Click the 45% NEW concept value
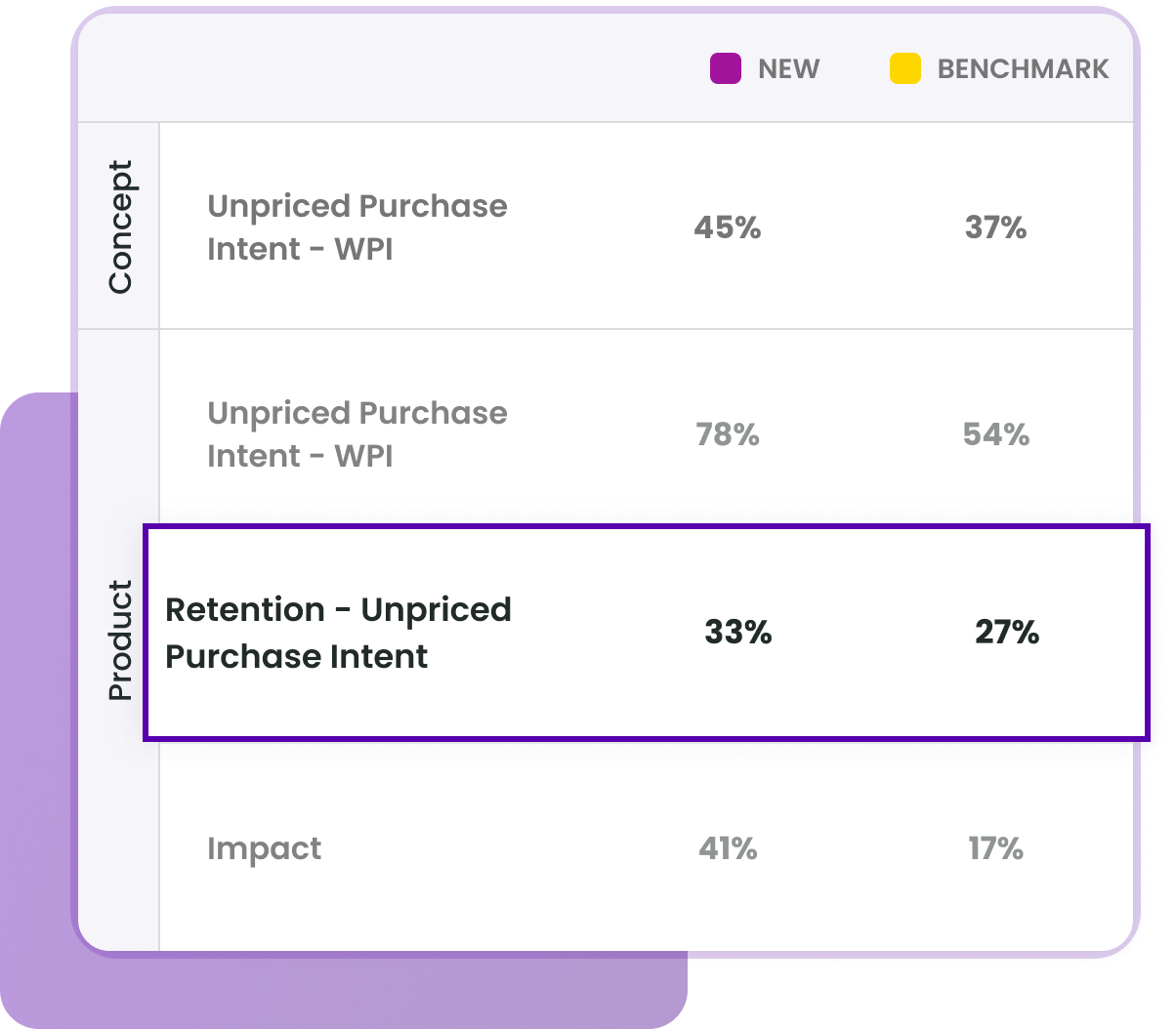The width and height of the screenshot is (1176, 1029). (x=727, y=227)
